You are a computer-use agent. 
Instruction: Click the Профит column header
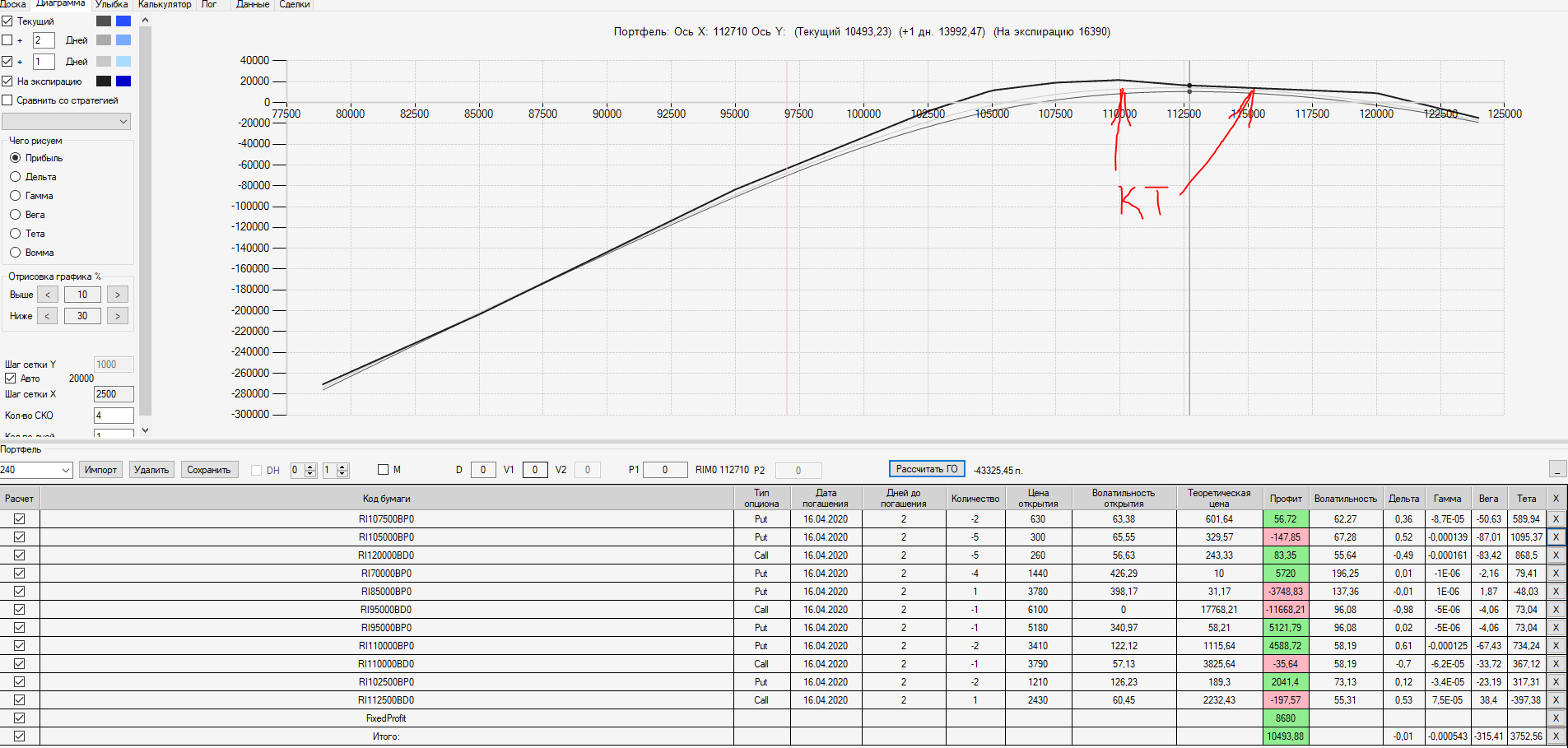tap(1286, 499)
